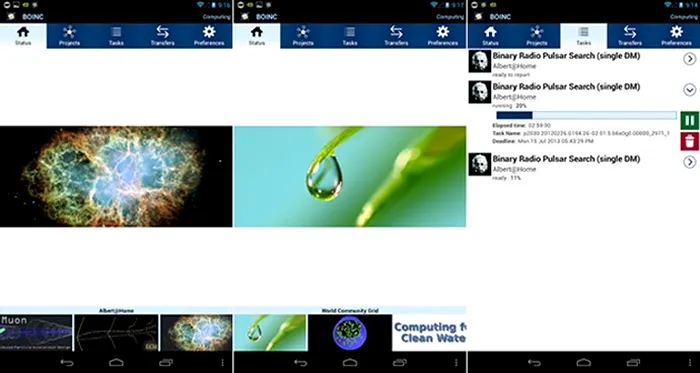Select Projects tab in middle phone screen
Screen dimensions: 700x373
point(303,36)
